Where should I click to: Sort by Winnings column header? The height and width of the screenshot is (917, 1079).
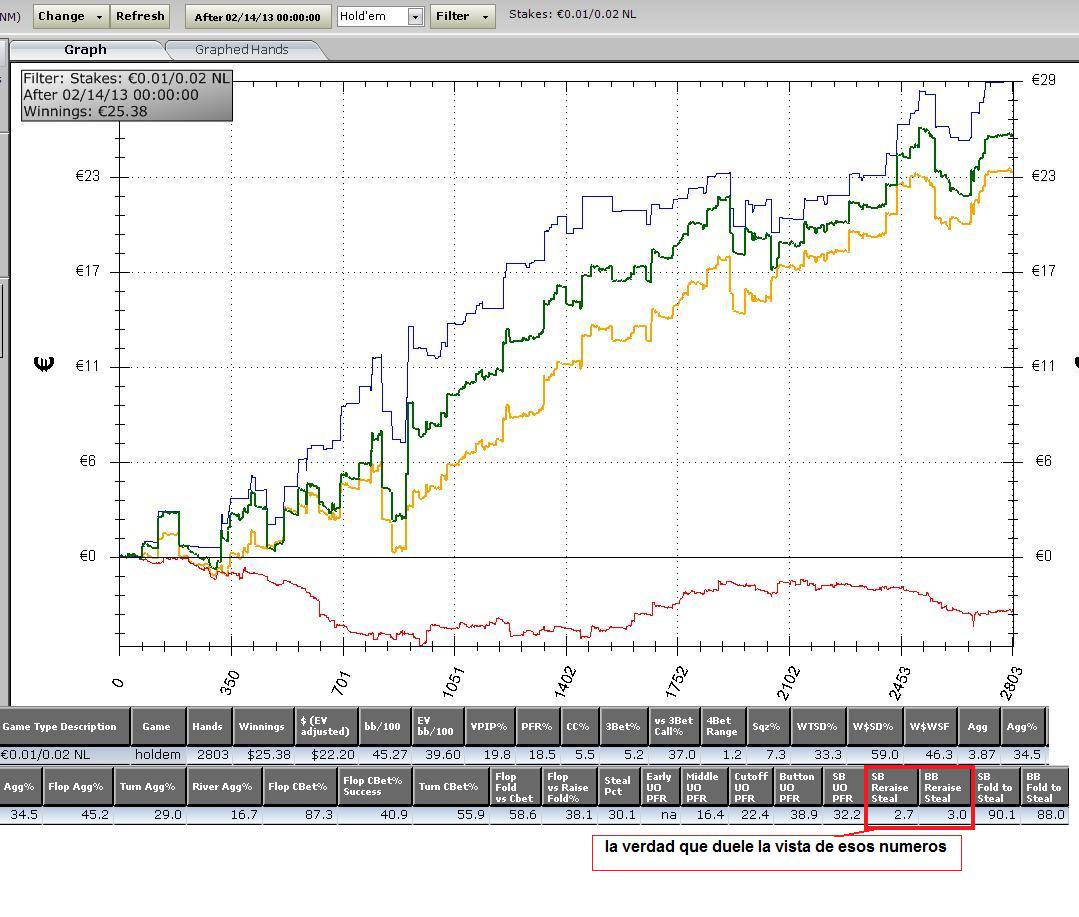263,726
